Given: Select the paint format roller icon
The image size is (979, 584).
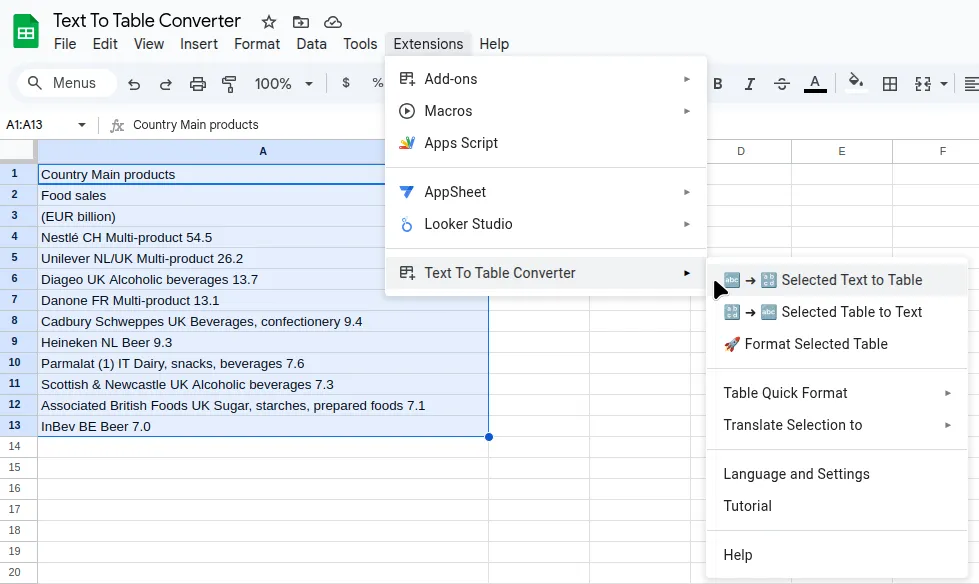Looking at the screenshot, I should point(229,84).
